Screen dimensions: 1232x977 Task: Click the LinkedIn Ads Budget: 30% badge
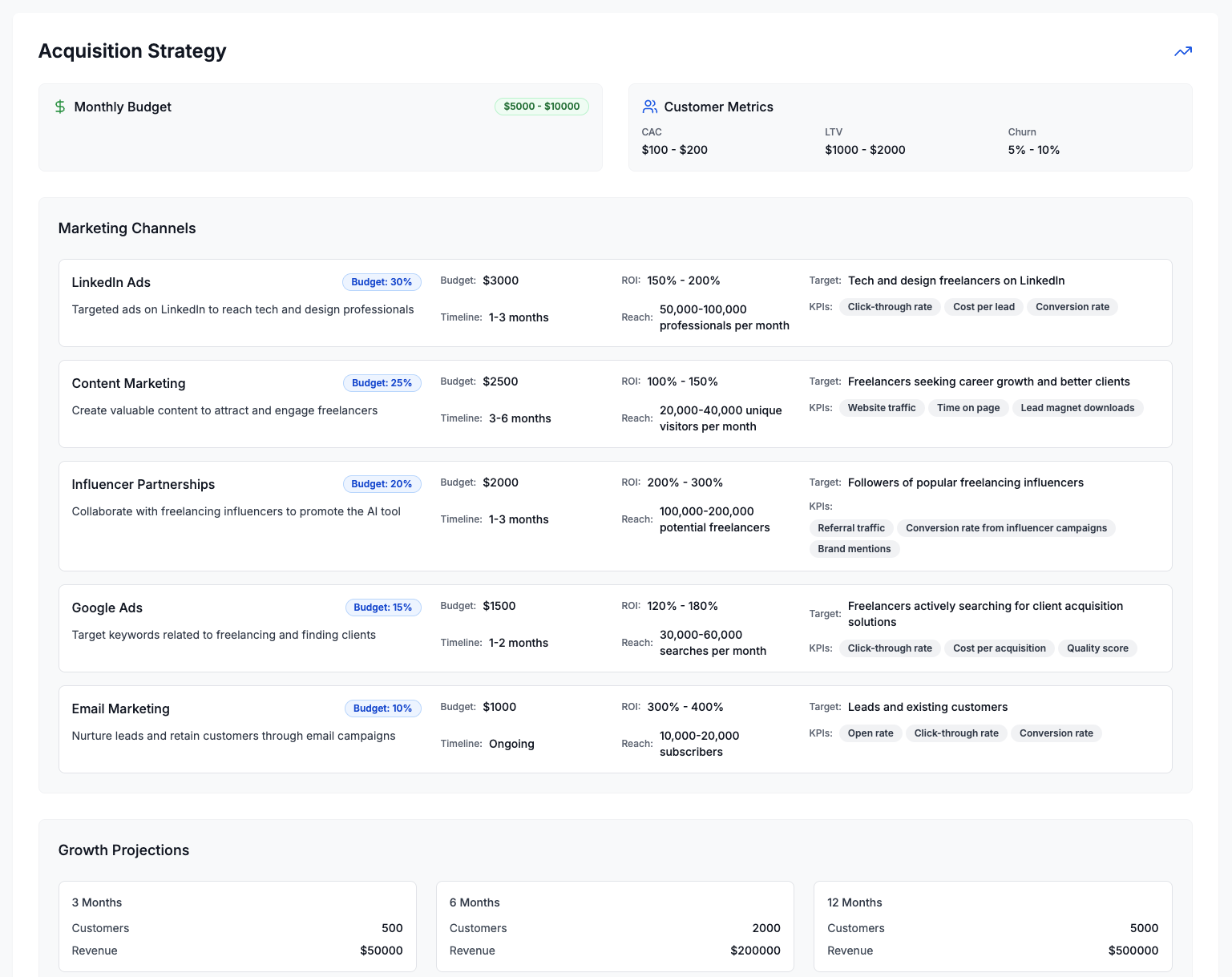pyautogui.click(x=382, y=282)
